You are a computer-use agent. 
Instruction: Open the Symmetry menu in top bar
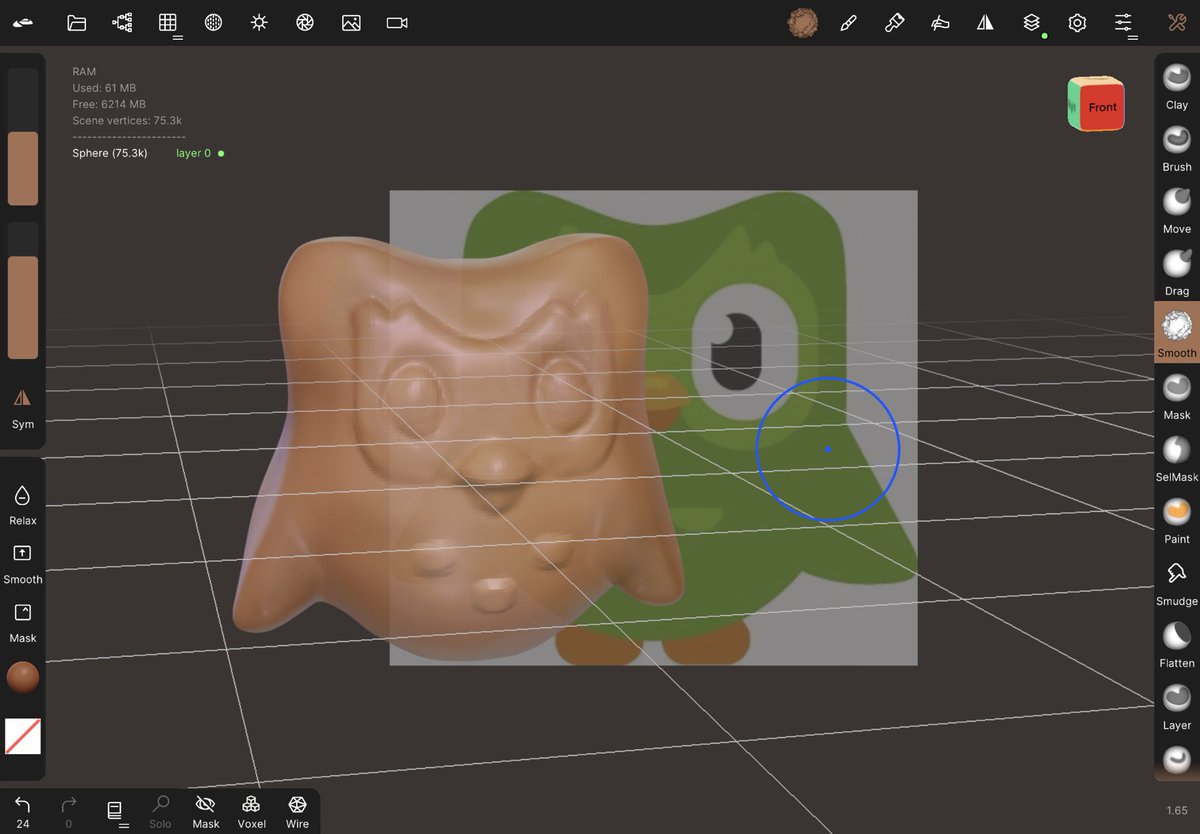point(986,22)
